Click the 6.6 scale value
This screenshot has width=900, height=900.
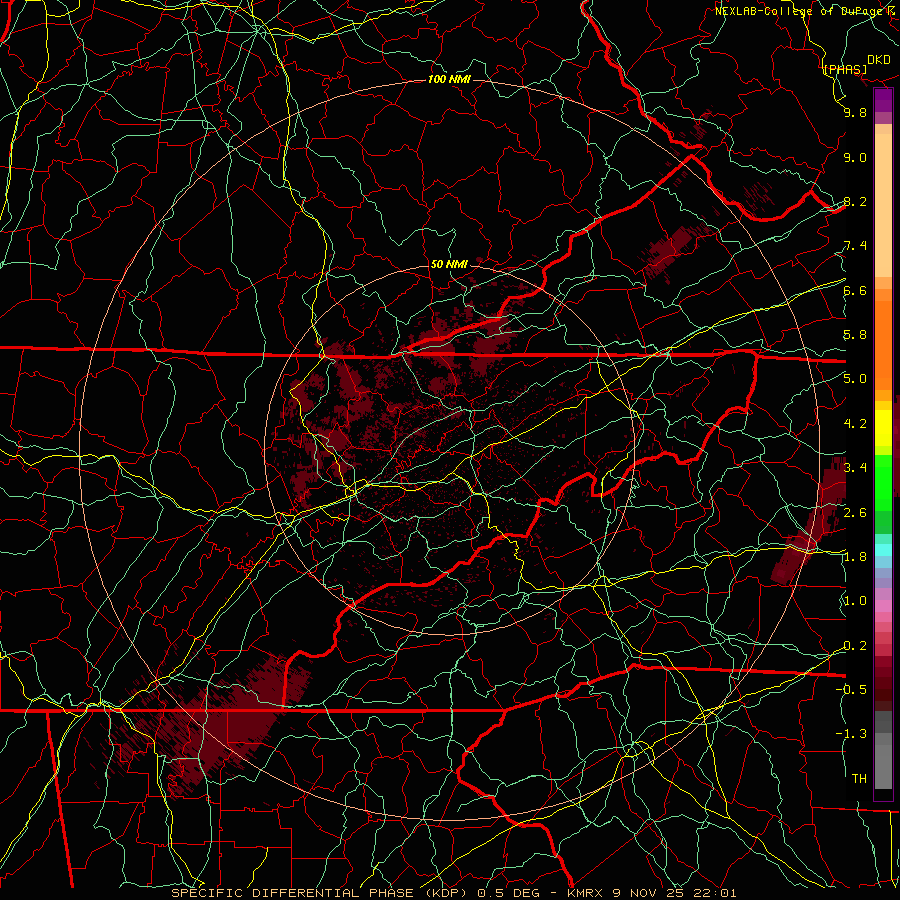click(x=855, y=290)
